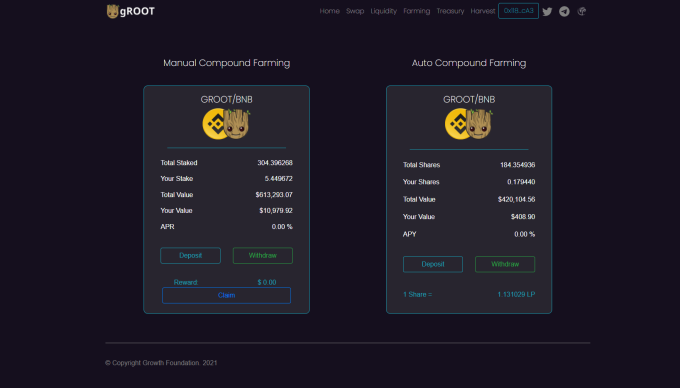Click Your Value $10,979.92

276,211
